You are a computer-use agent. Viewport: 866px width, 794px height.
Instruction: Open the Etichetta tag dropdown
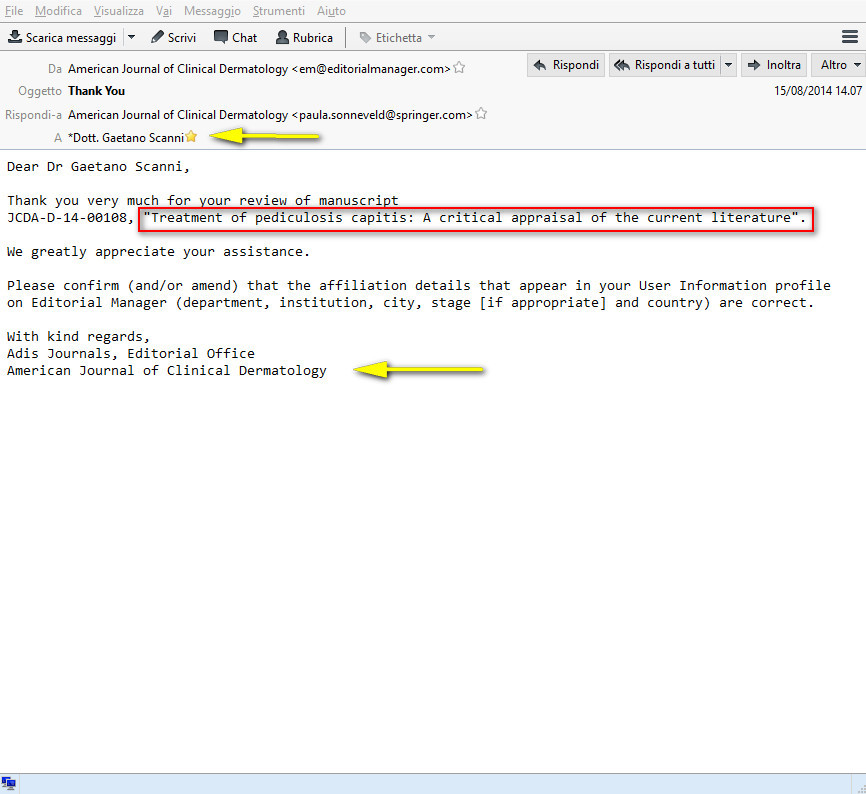click(x=397, y=38)
